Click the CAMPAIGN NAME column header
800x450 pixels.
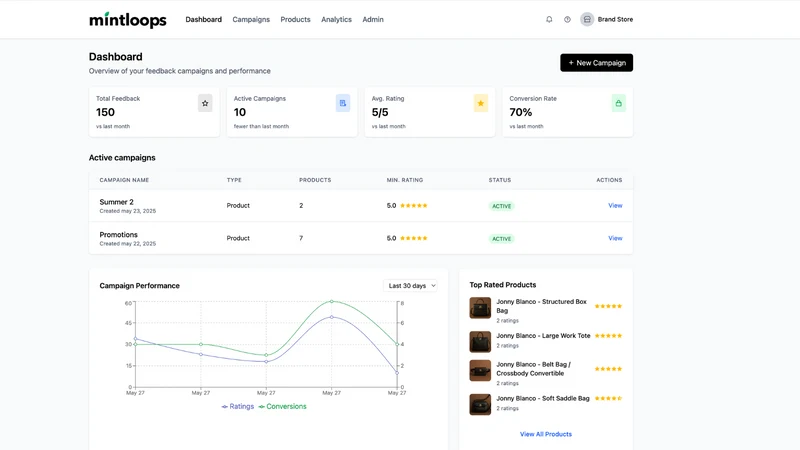click(124, 180)
